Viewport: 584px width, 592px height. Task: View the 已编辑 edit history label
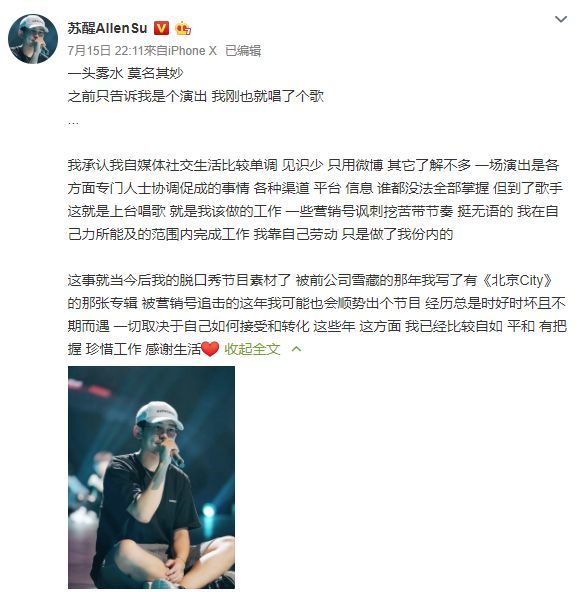(243, 51)
